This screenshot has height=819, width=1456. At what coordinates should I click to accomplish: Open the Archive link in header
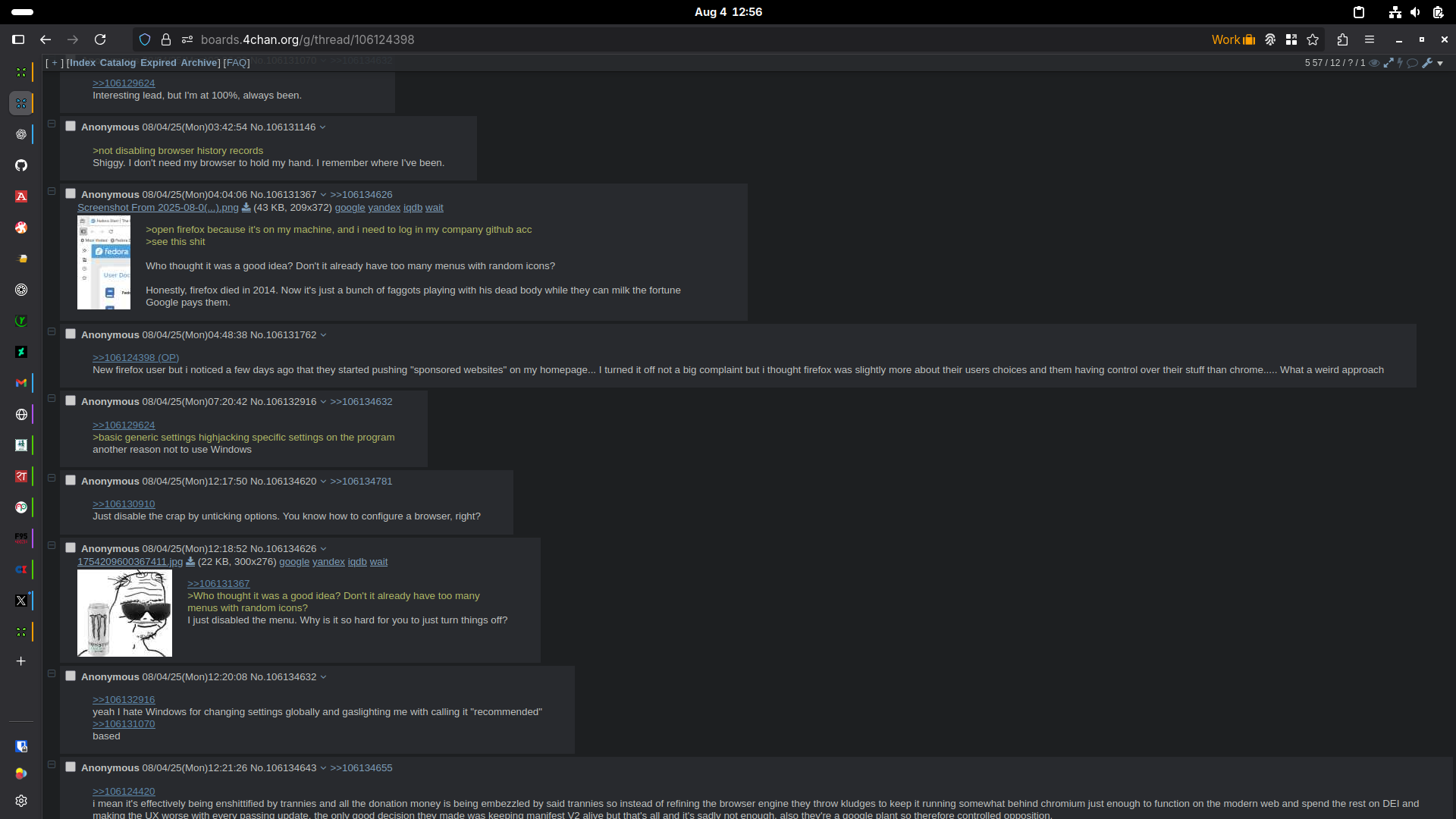pyautogui.click(x=199, y=63)
